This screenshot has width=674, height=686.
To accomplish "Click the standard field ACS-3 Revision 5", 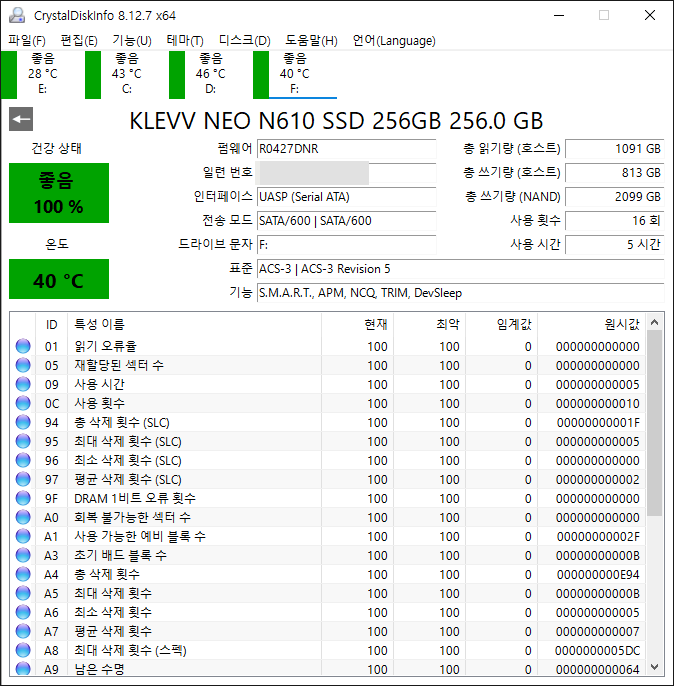I will [x=461, y=269].
